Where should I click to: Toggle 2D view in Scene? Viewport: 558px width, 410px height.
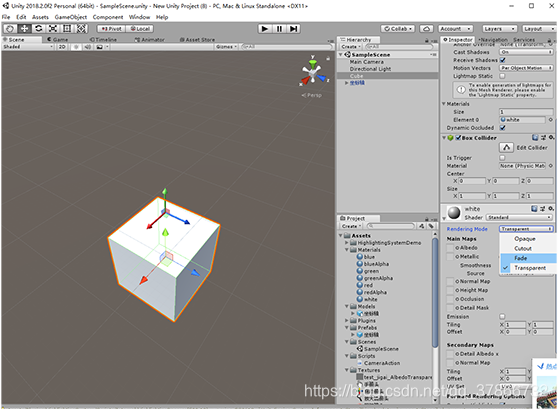[x=62, y=47]
